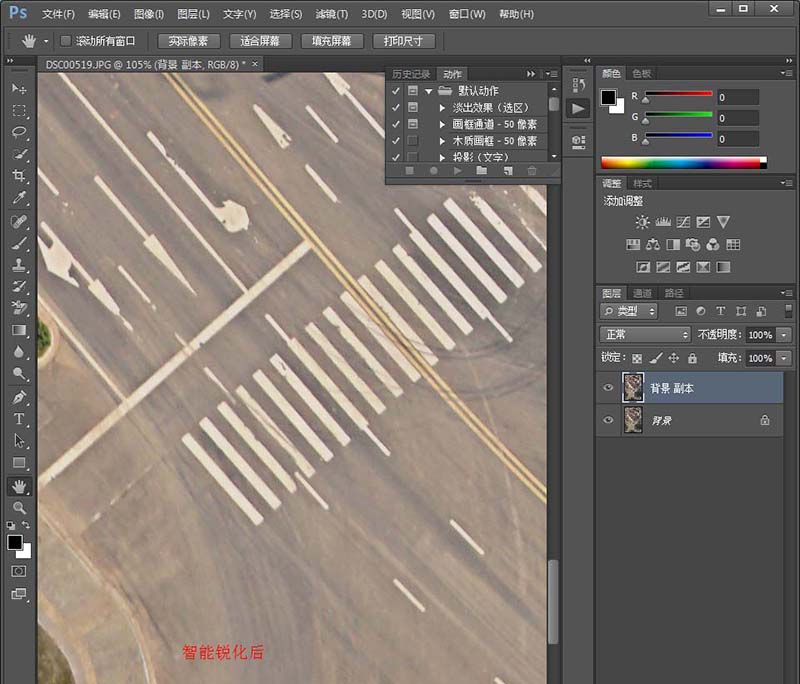Hide the 背景 副本 layer
The height and width of the screenshot is (684, 800).
click(x=608, y=388)
